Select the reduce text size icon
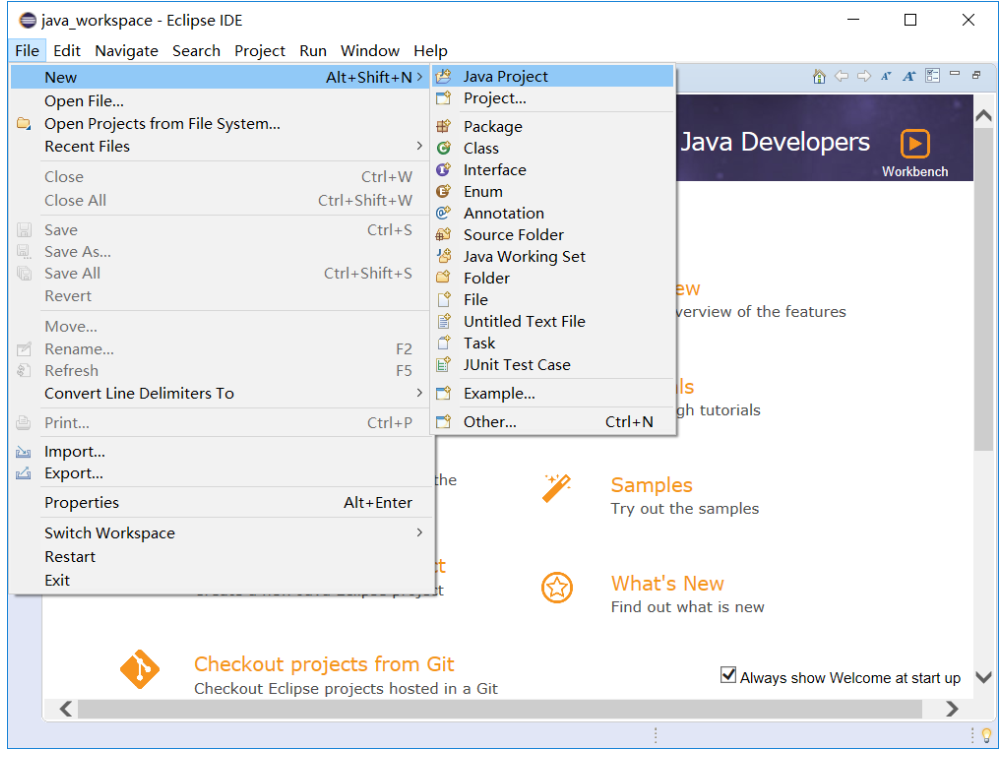Viewport: 1003px width, 757px height. (886, 75)
